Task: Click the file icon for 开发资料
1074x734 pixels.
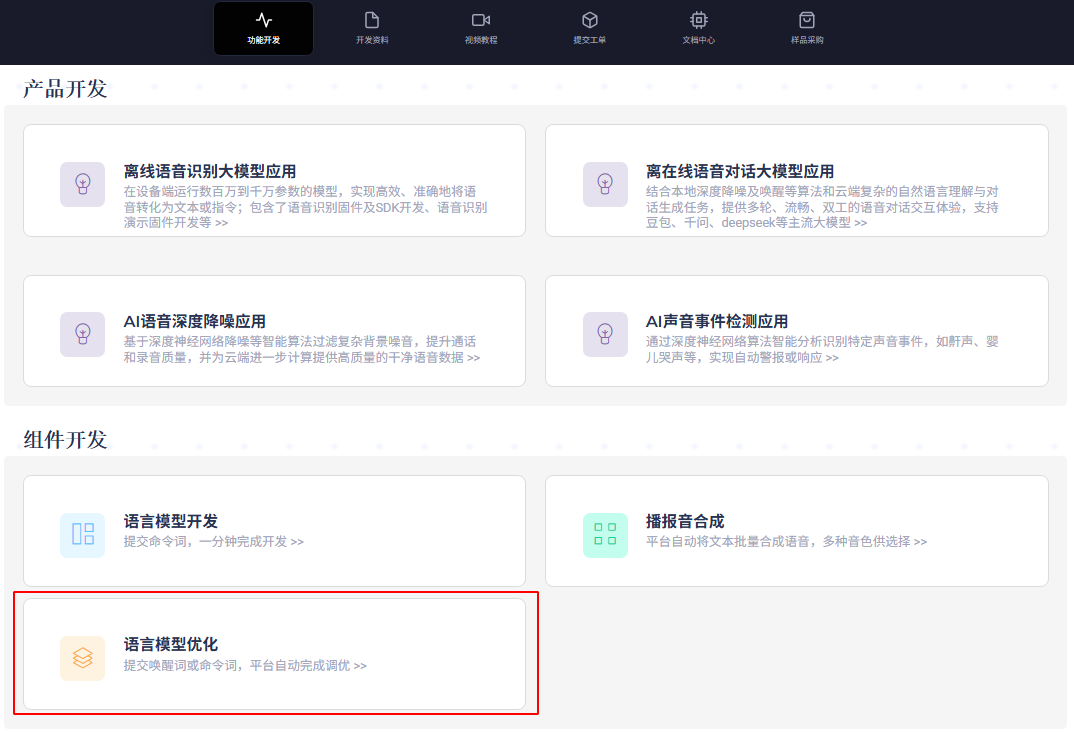Action: (x=372, y=20)
